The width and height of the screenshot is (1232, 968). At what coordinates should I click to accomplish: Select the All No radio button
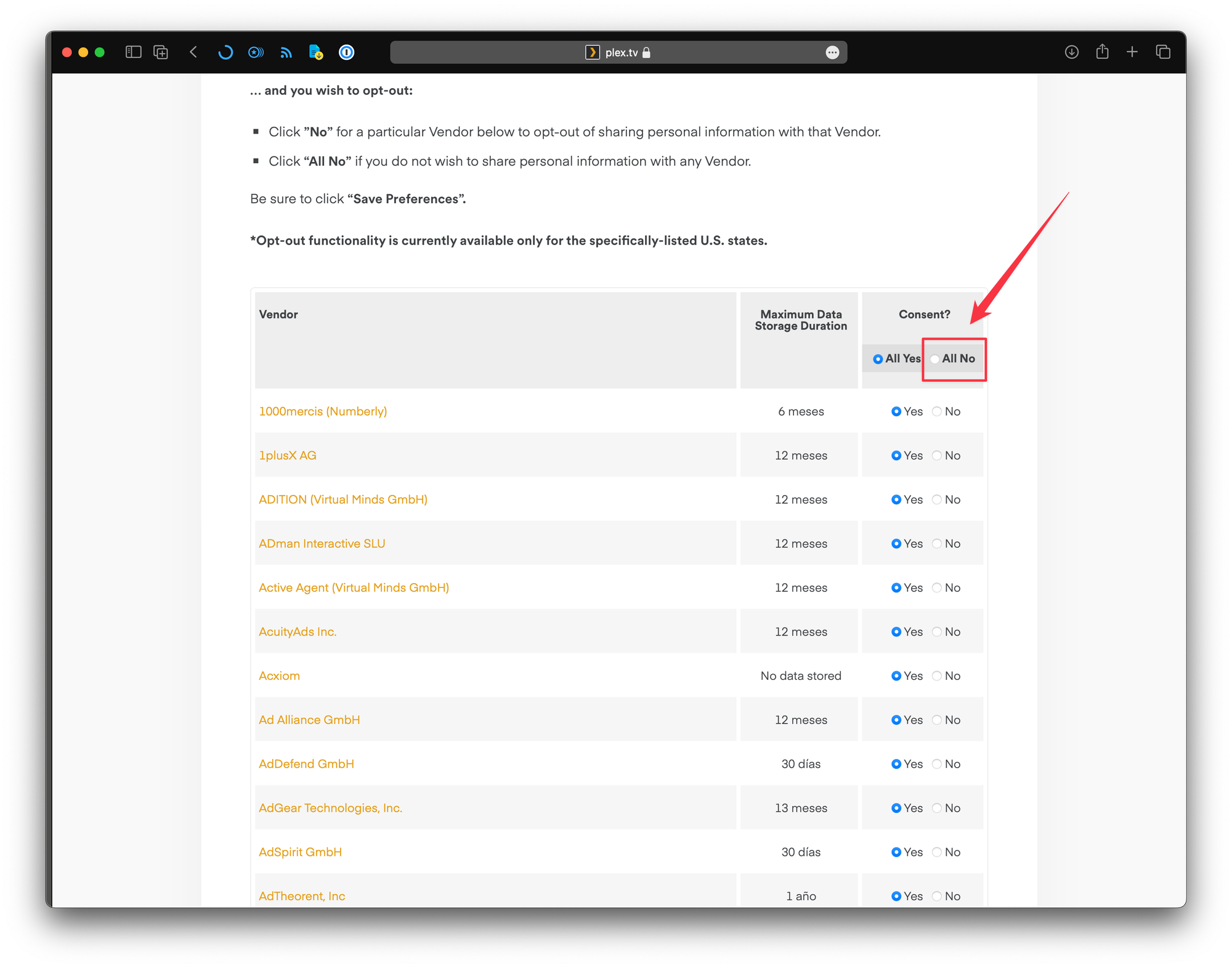[935, 359]
